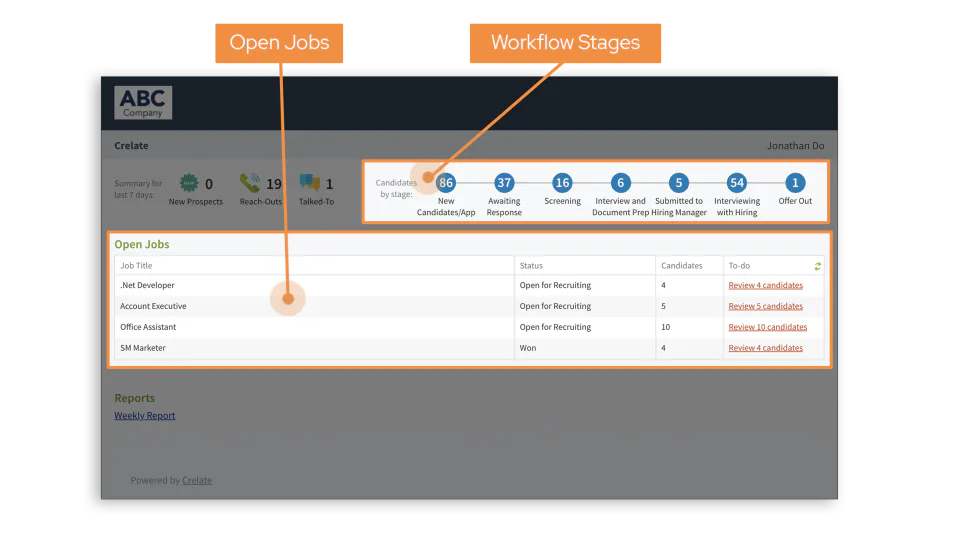
Task: Click candidate count 5 for Account Executive
Action: [x=663, y=306]
